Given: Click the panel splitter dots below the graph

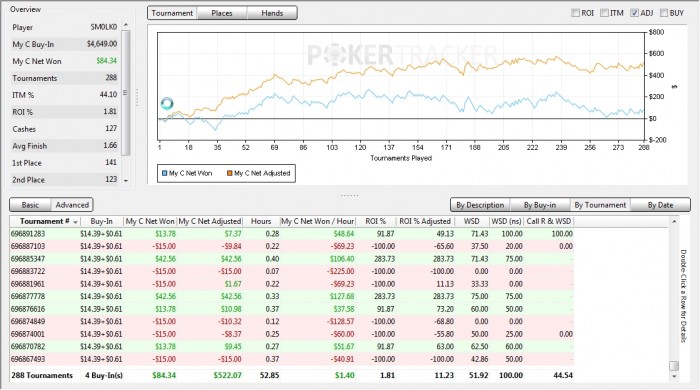Looking at the screenshot, I should 349,195.
